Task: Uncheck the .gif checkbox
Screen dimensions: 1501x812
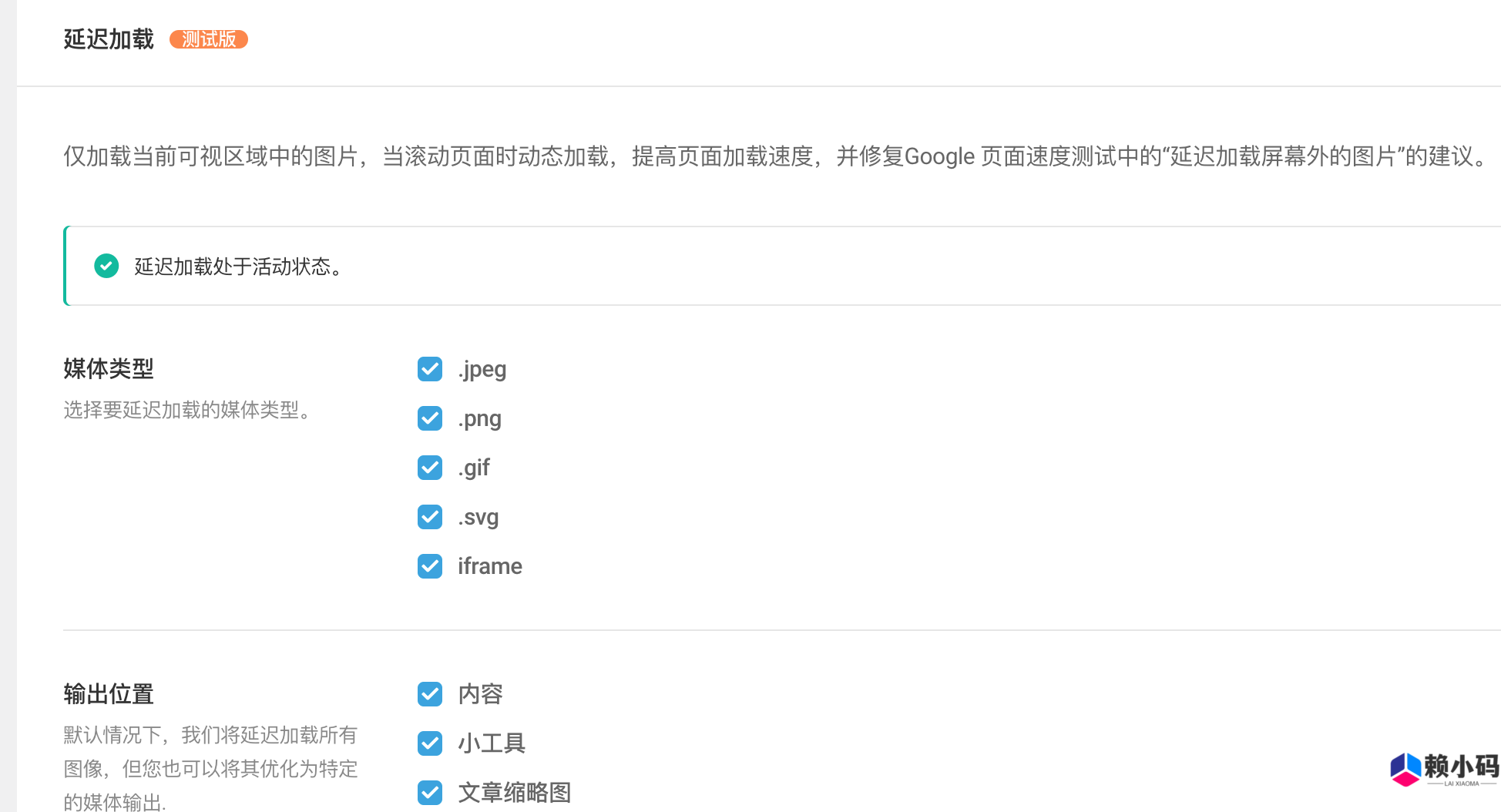Action: click(x=430, y=468)
